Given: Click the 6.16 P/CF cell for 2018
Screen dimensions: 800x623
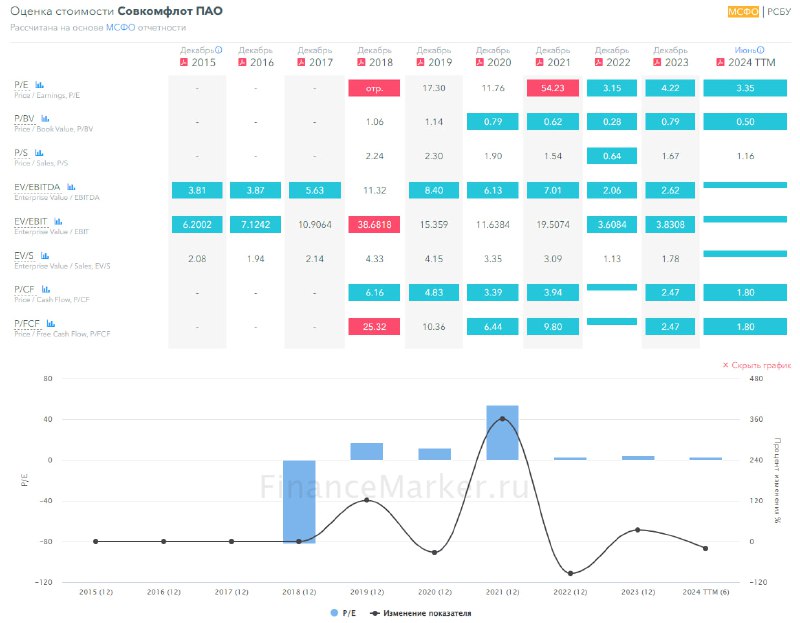Looking at the screenshot, I should [374, 292].
